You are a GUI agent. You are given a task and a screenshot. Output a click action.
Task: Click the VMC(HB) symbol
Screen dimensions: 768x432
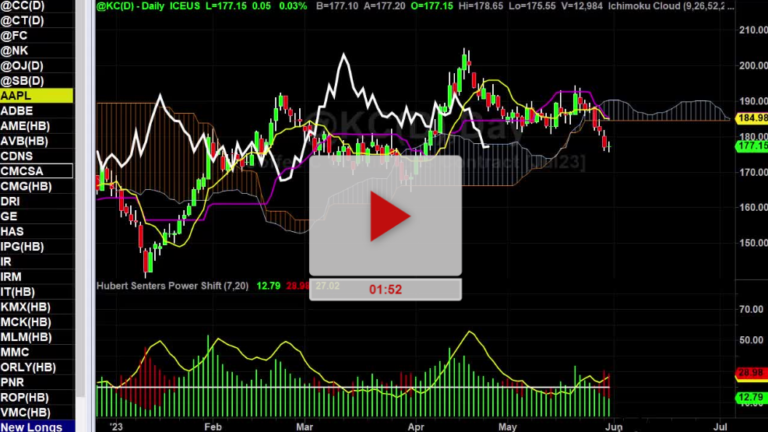36,412
